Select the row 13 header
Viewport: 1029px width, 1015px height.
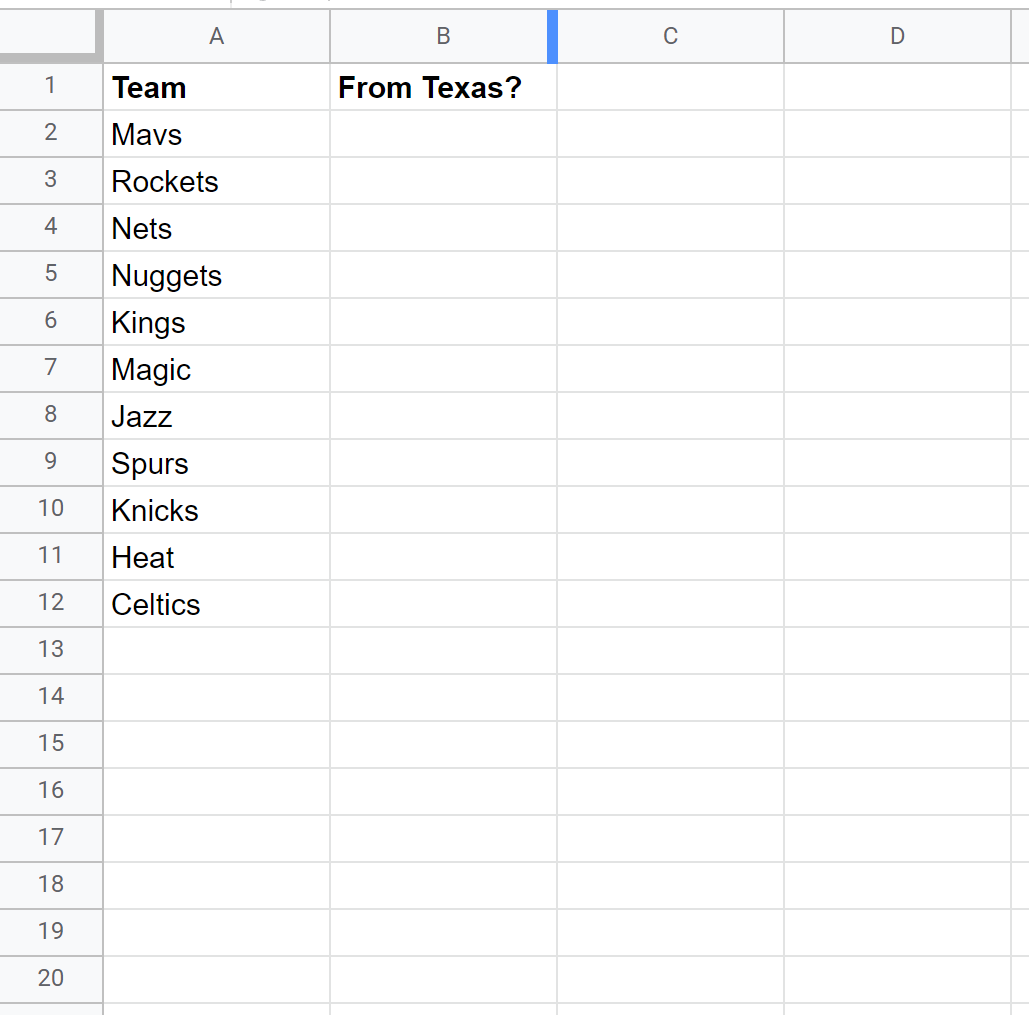51,650
